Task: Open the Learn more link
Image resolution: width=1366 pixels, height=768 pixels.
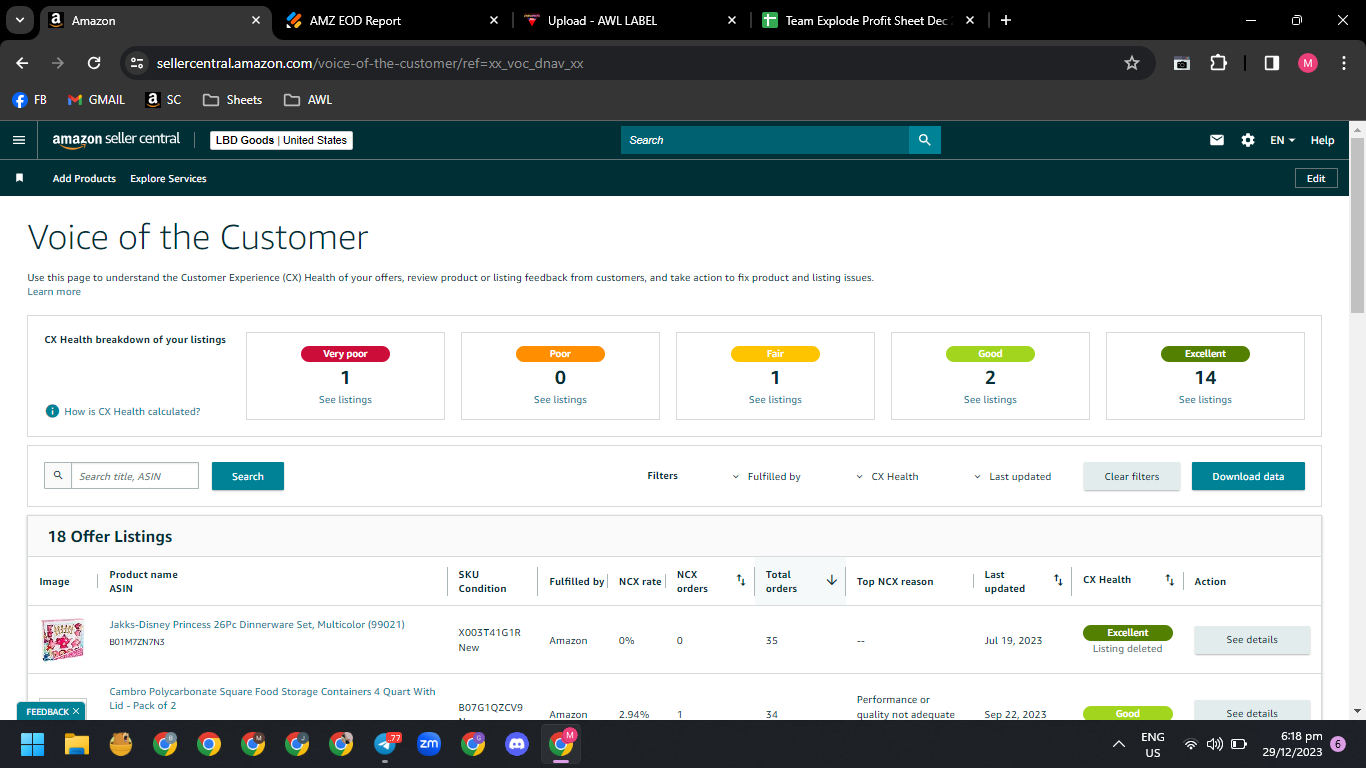Action: point(54,292)
